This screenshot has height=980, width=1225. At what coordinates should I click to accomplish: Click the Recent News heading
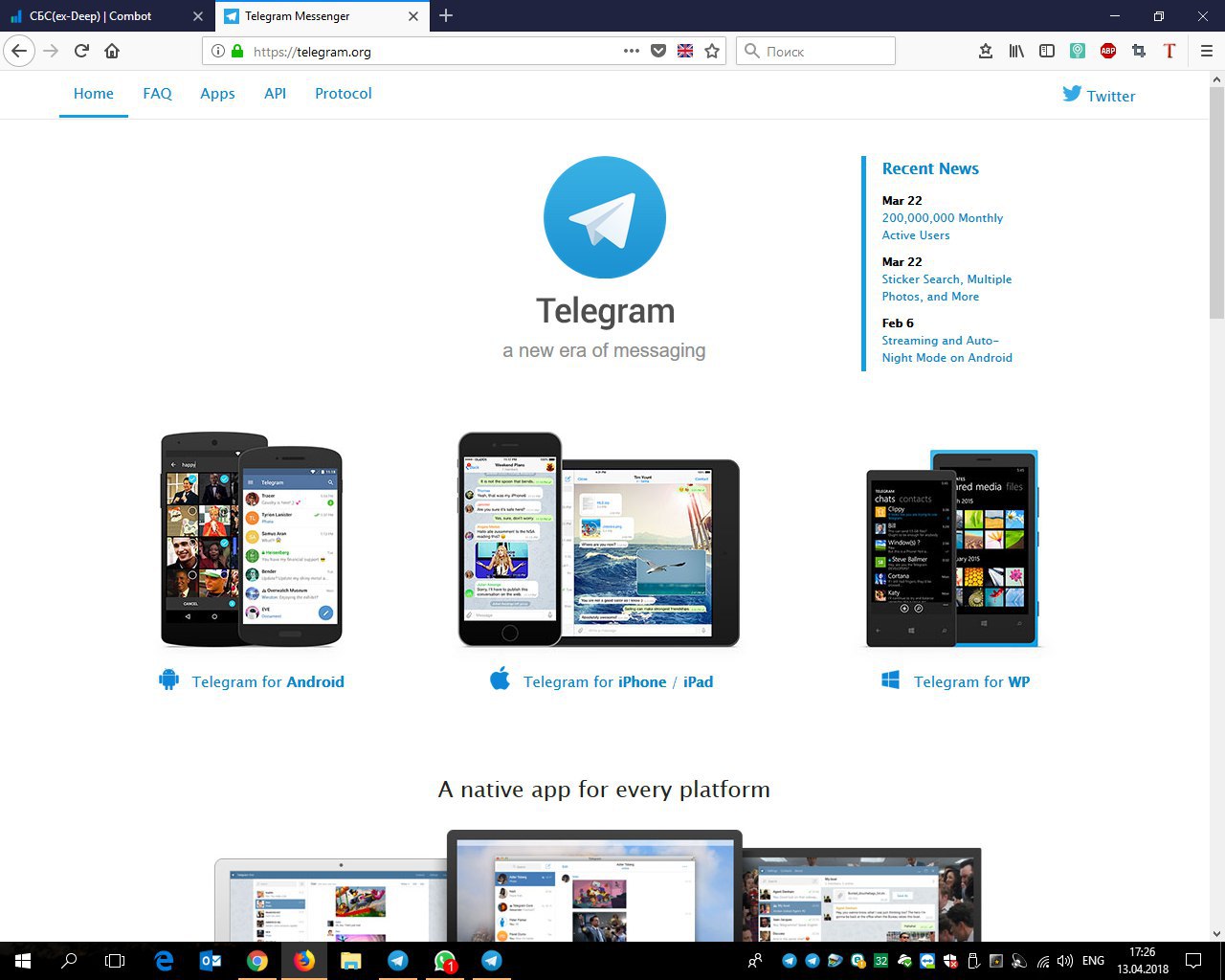coord(930,168)
